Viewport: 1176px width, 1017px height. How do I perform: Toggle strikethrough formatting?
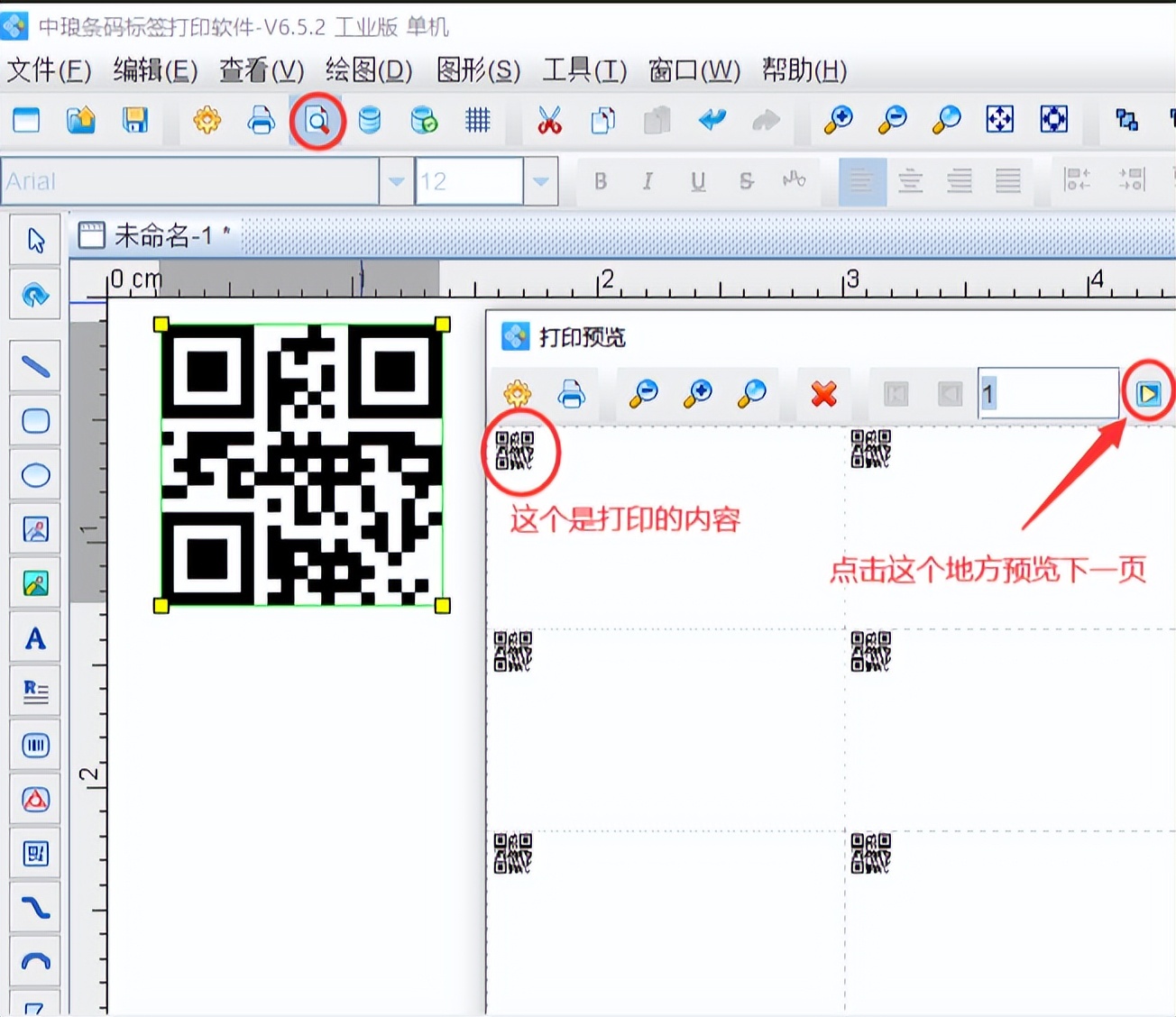tap(747, 181)
